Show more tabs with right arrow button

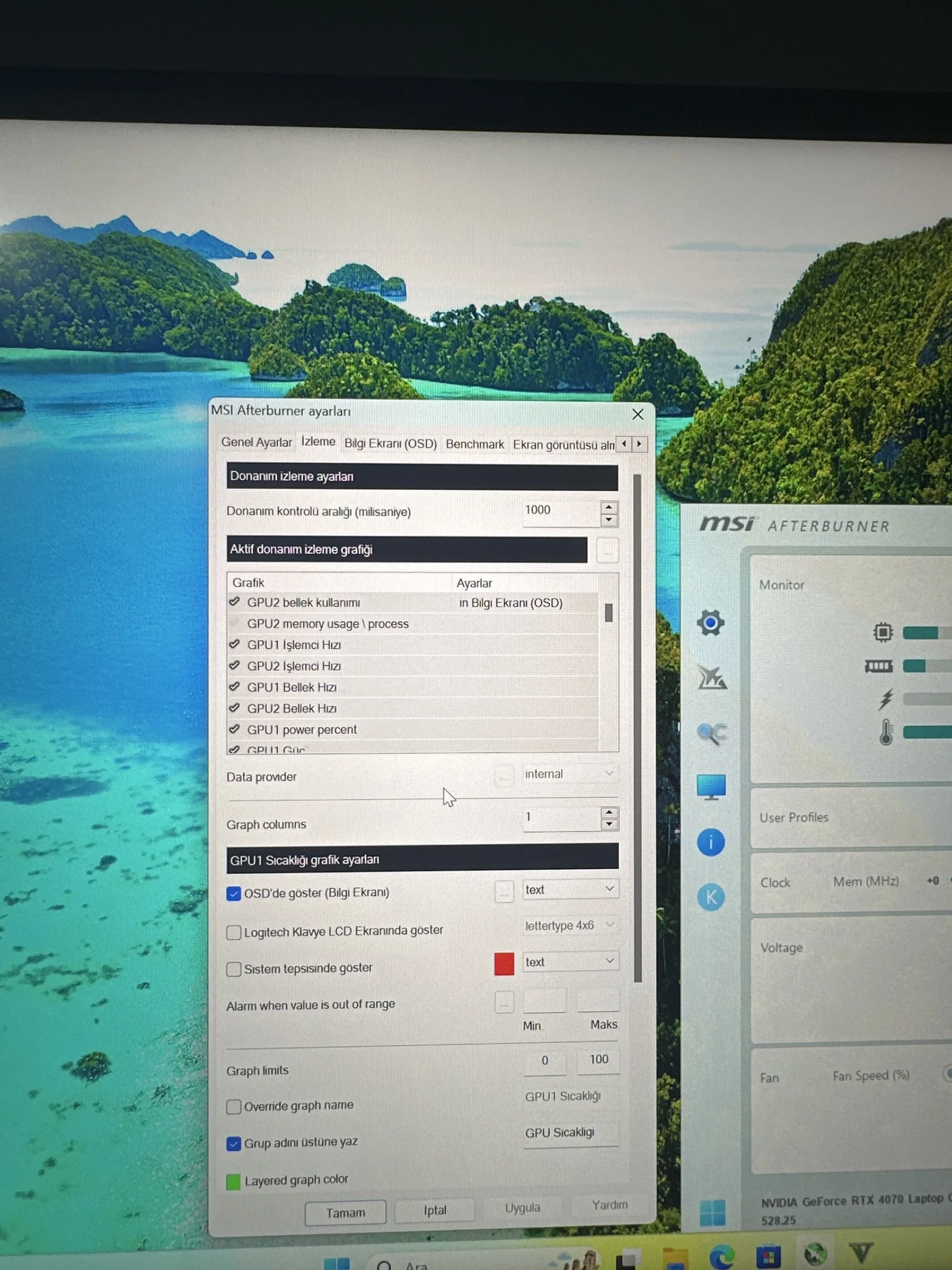point(639,444)
